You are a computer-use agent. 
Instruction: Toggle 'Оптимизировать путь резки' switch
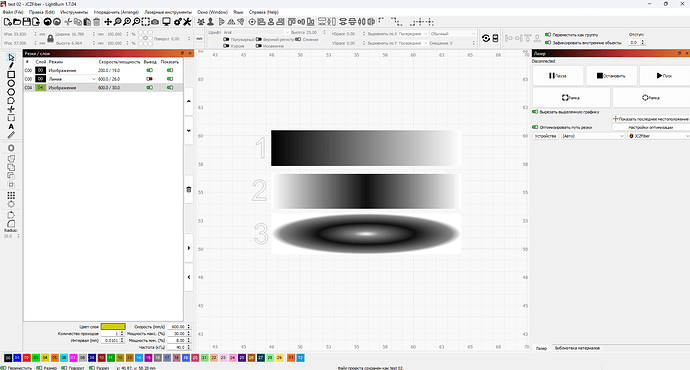(x=535, y=127)
